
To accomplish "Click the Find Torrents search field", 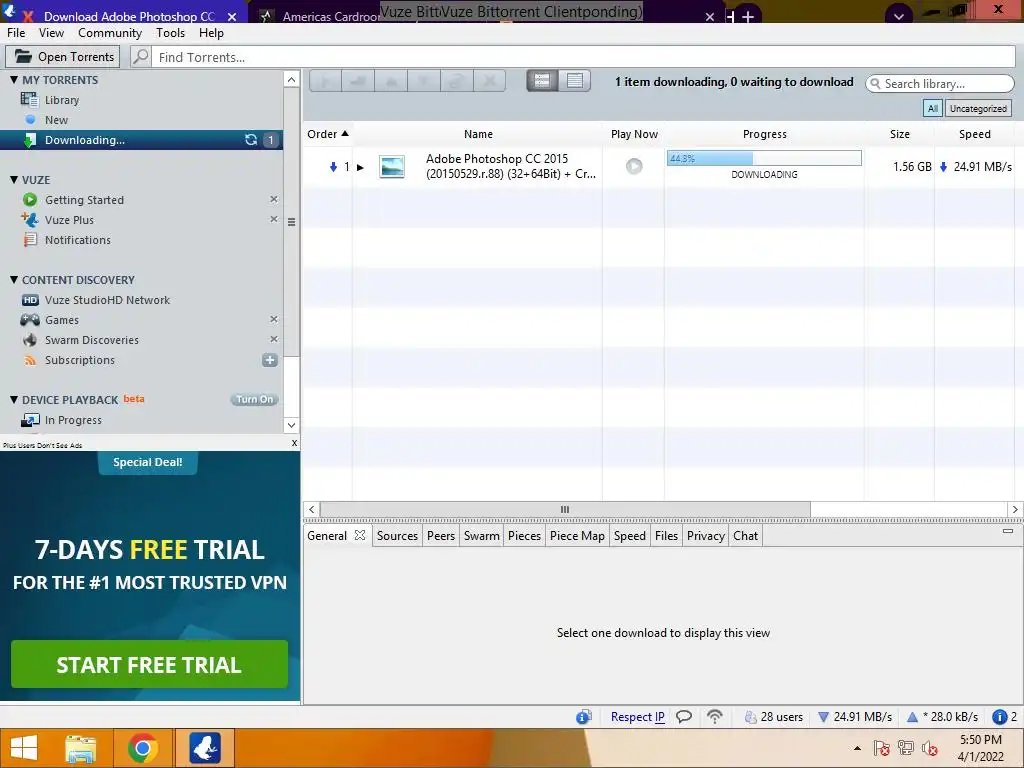I will pyautogui.click(x=585, y=57).
